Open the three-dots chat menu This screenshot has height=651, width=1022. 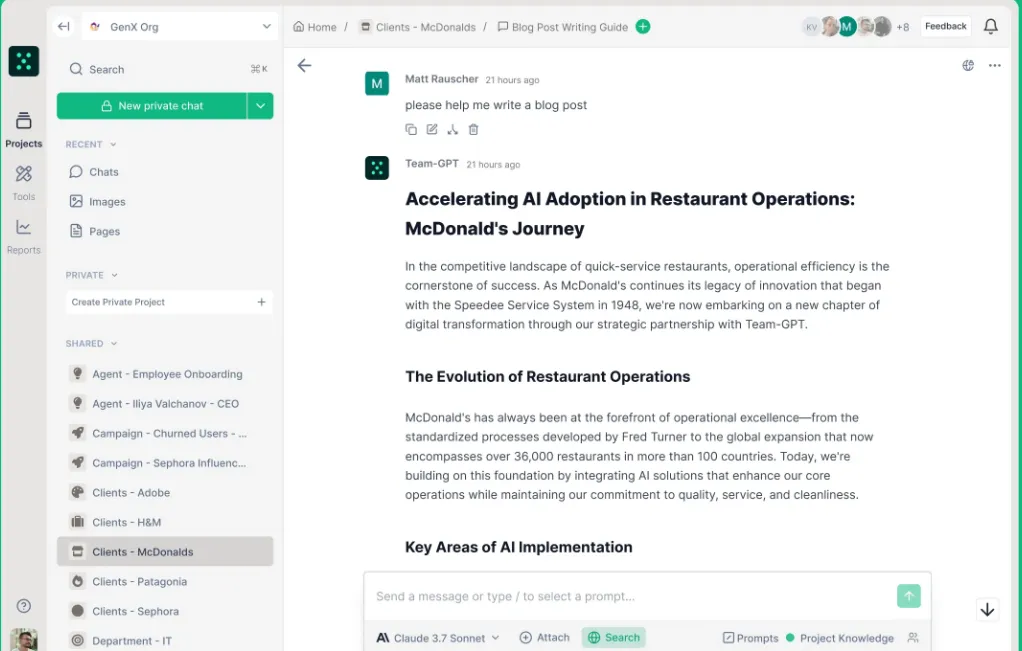pos(995,65)
